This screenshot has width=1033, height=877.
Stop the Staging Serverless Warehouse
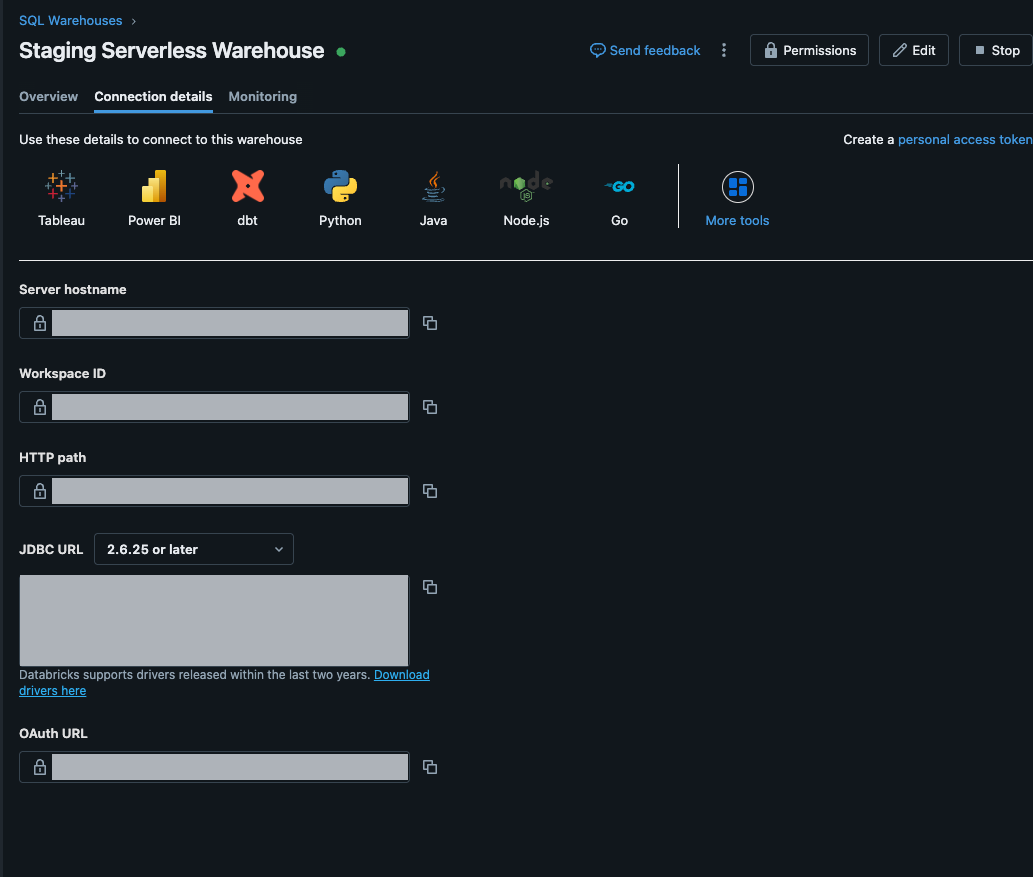[997, 50]
